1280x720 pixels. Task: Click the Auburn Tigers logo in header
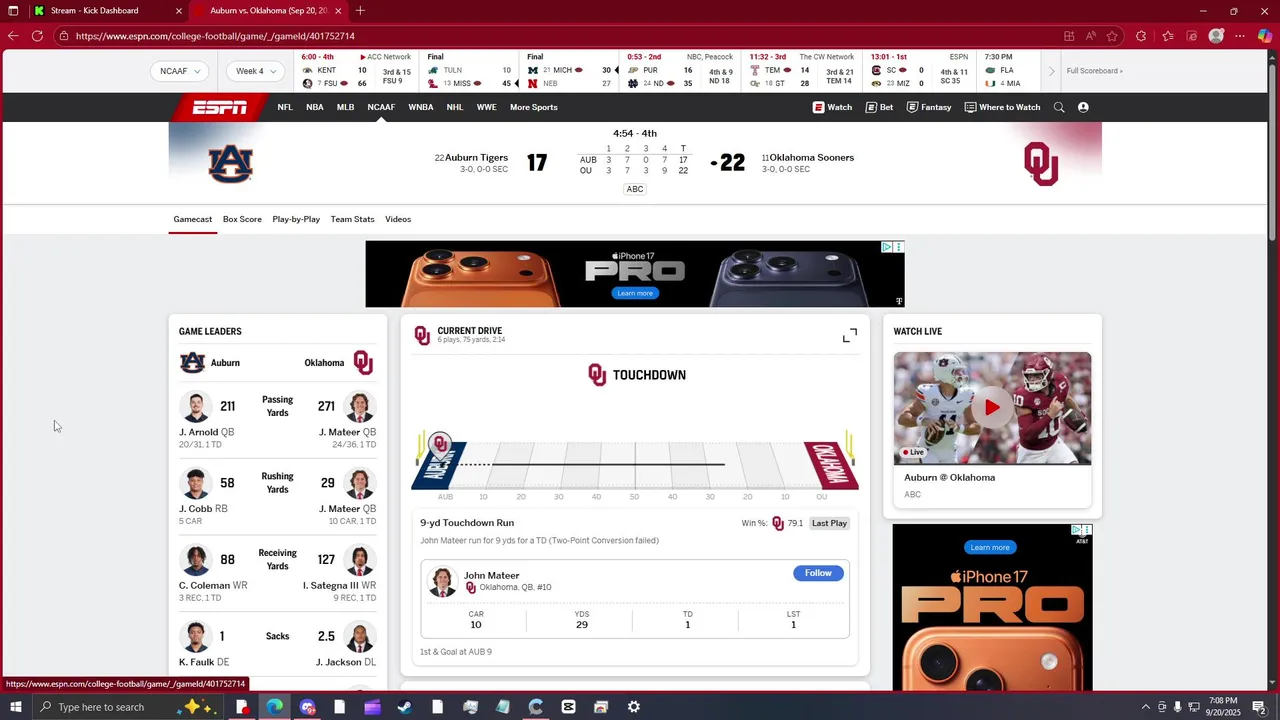[x=230, y=163]
